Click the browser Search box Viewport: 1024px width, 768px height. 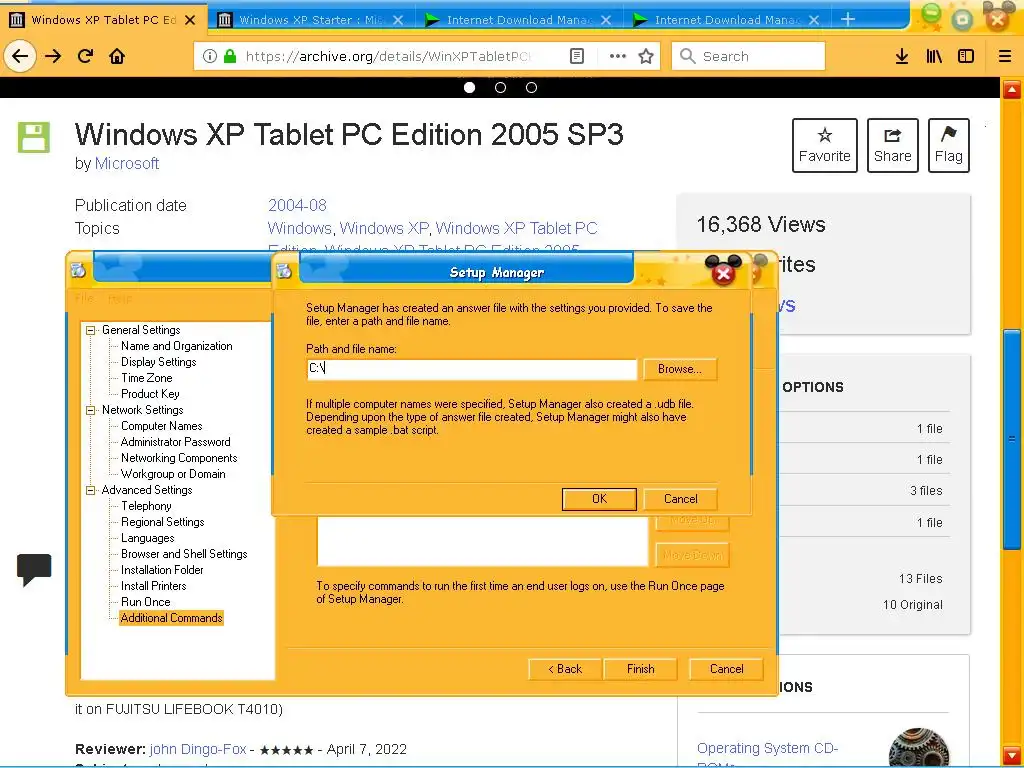coord(748,56)
